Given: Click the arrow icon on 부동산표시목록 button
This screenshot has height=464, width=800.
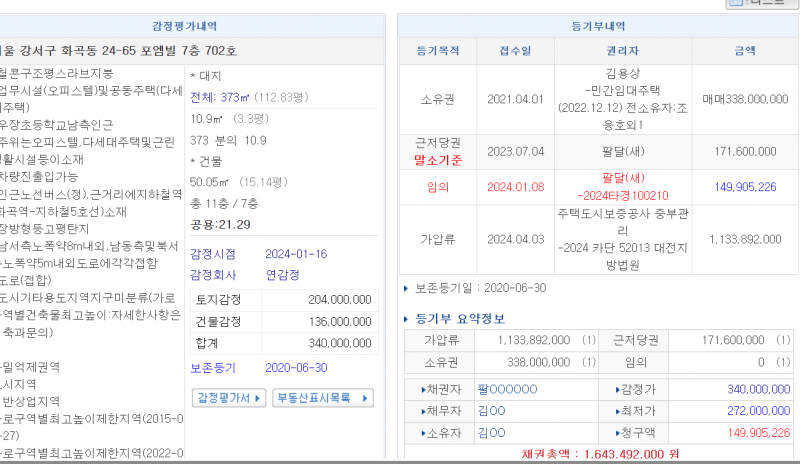Looking at the screenshot, I should pyautogui.click(x=365, y=398).
